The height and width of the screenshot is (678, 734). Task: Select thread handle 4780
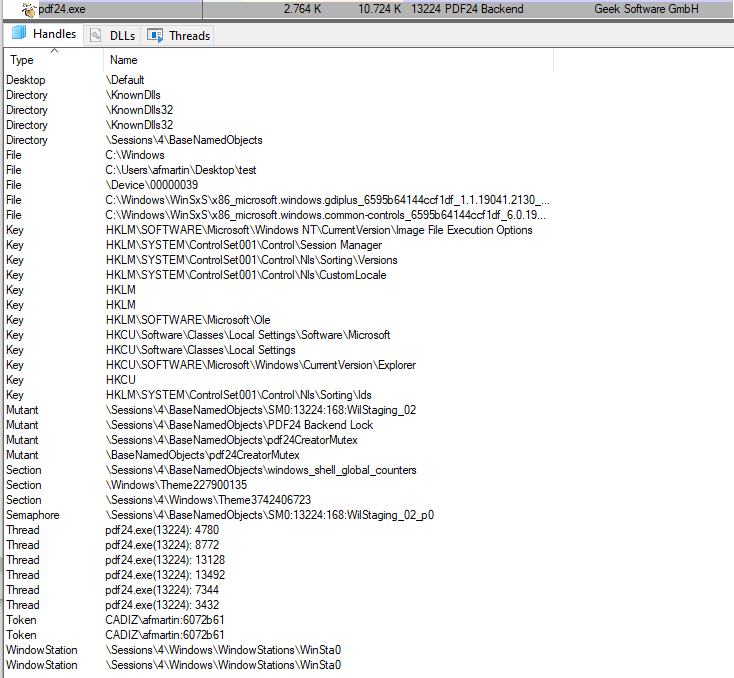162,530
